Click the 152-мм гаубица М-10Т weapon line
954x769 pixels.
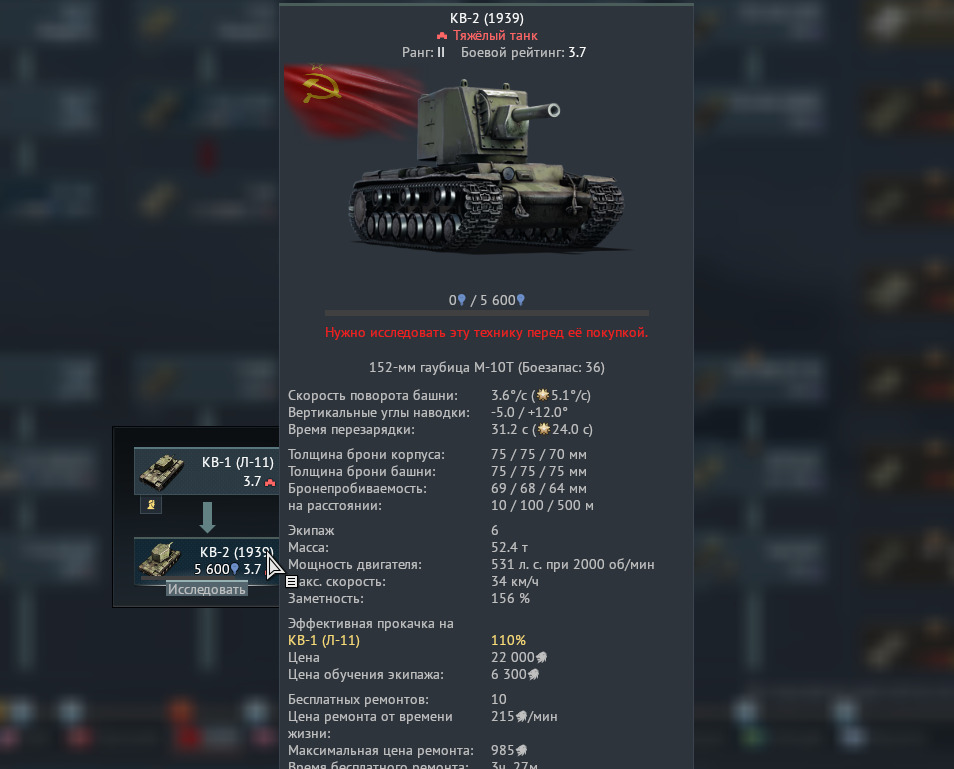point(487,367)
